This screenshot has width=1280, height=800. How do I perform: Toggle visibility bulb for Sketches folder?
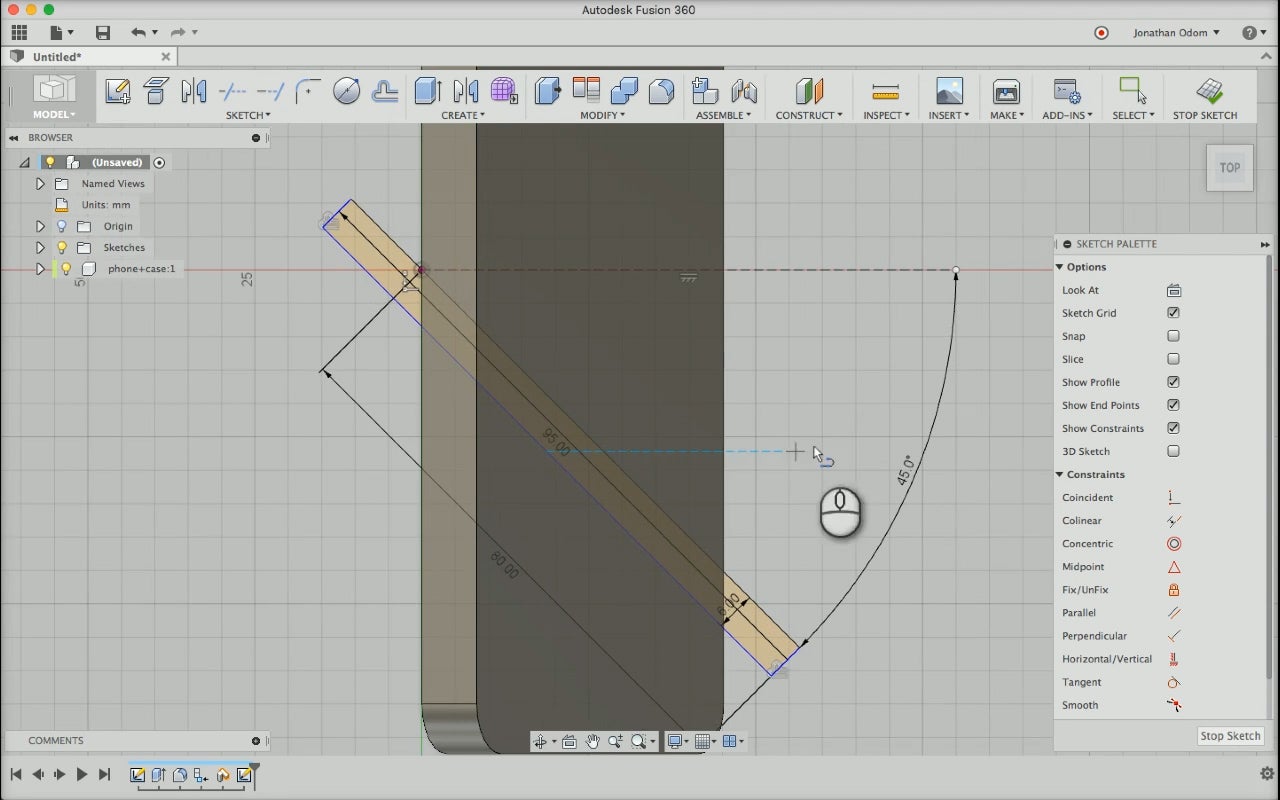62,248
